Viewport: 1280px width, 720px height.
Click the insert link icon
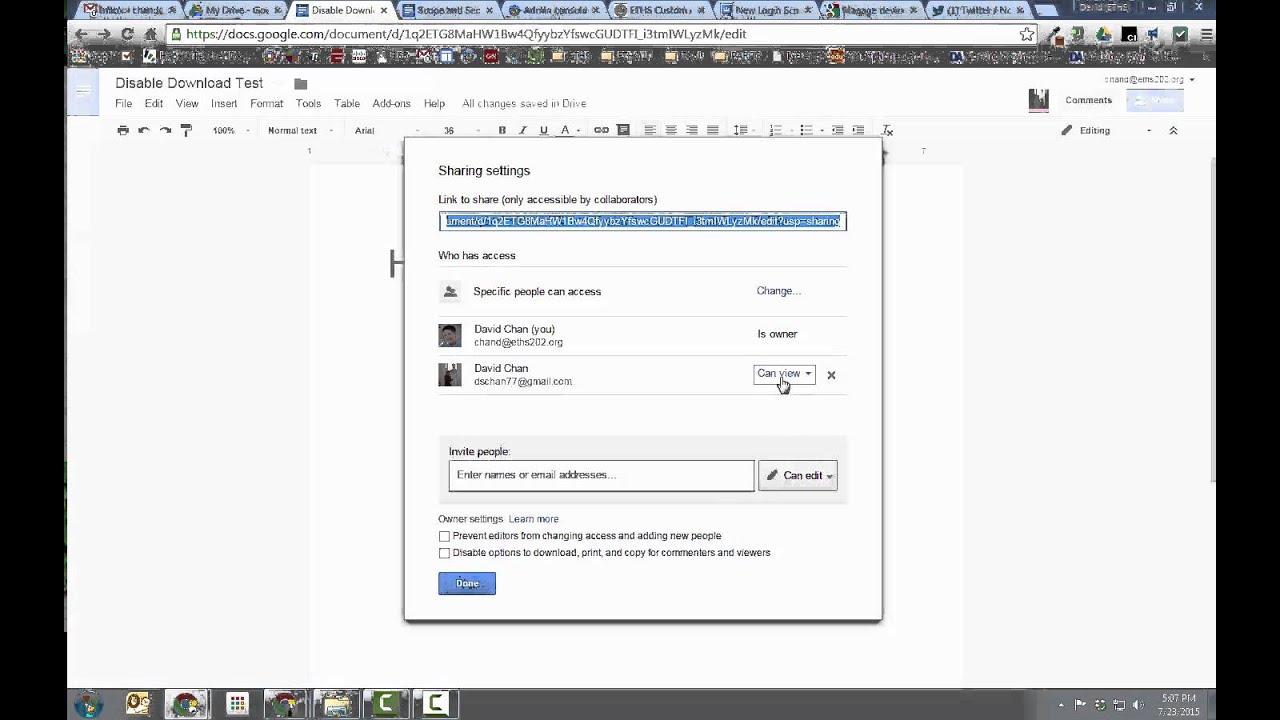601,130
